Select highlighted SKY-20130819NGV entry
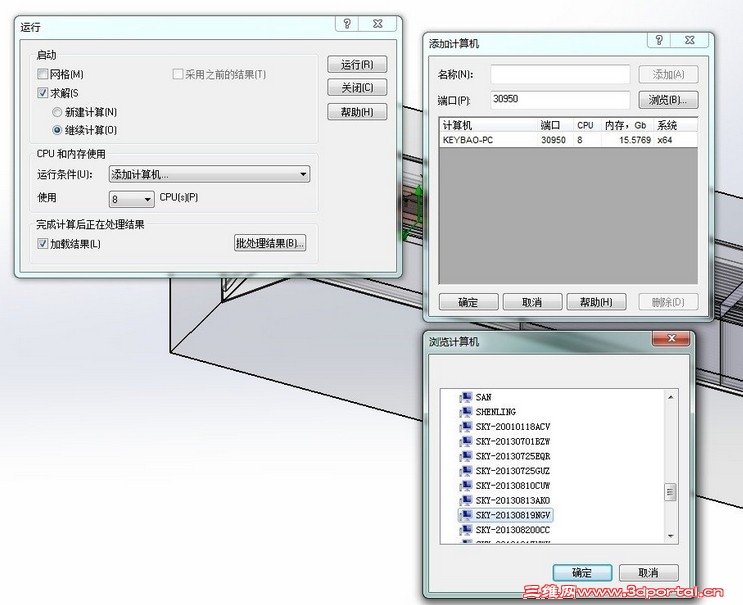743x605 pixels. 513,515
